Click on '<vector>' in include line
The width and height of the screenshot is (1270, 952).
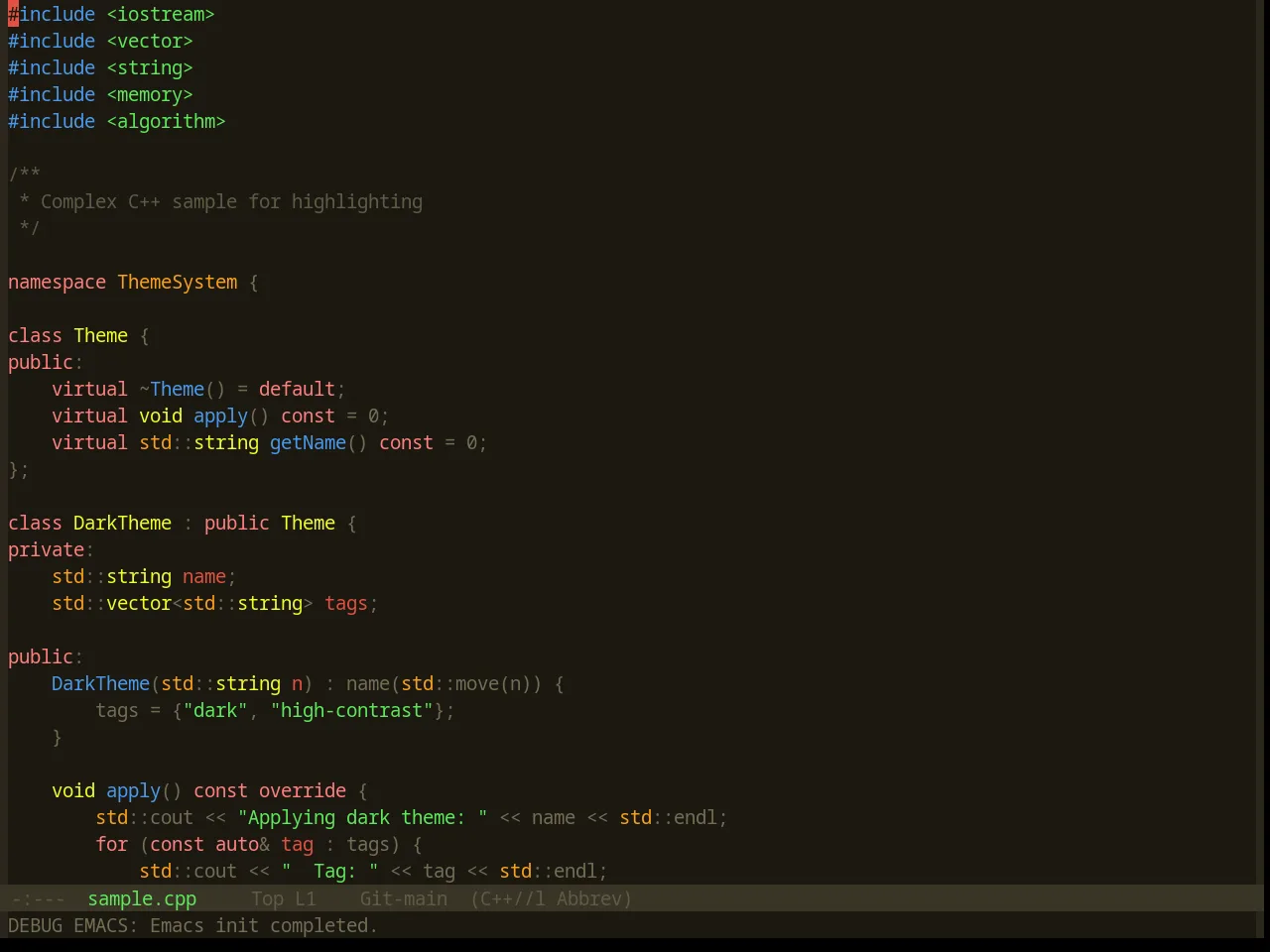[150, 41]
